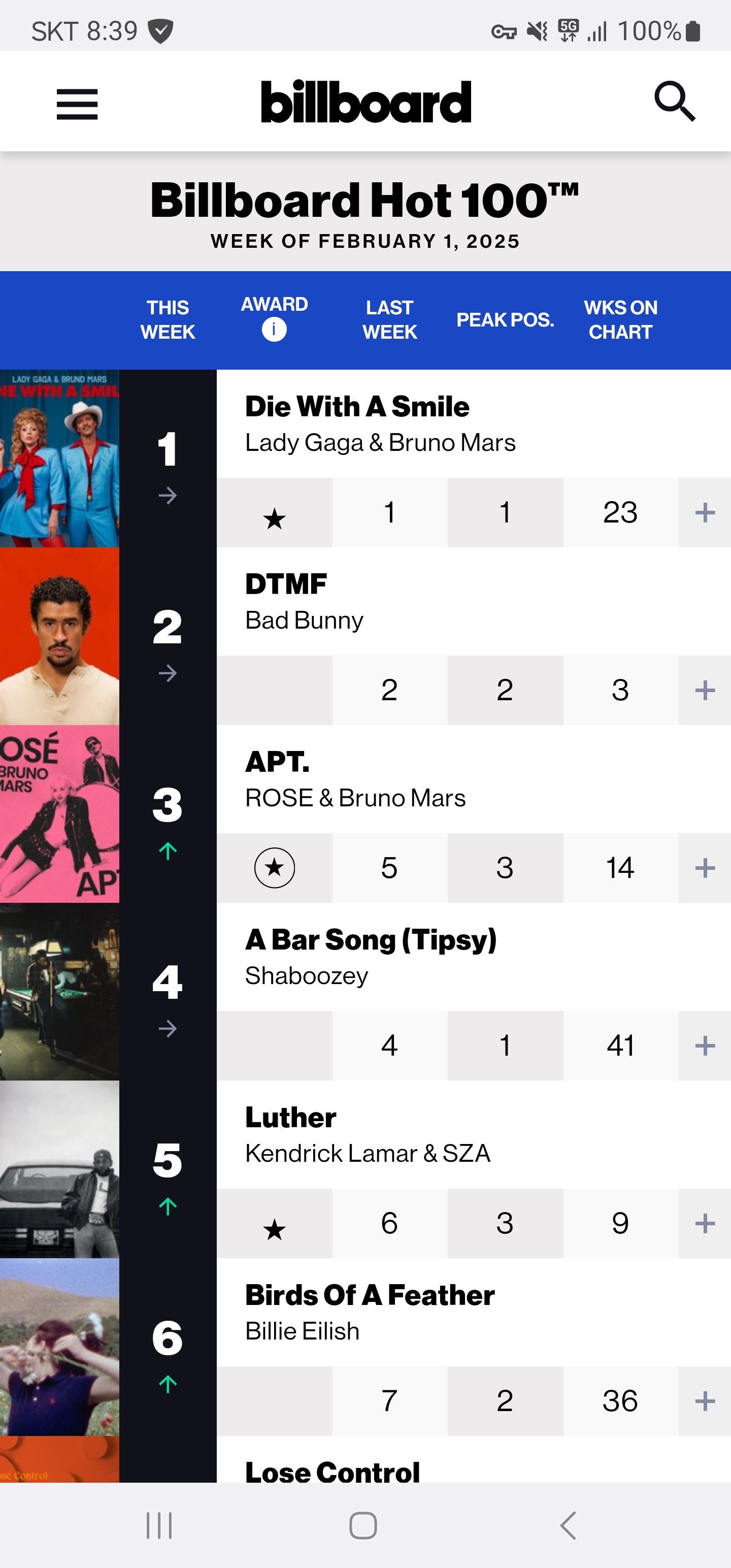Screen dimensions: 731x1568
Task: Tap the search magnifier icon
Action: [x=674, y=102]
